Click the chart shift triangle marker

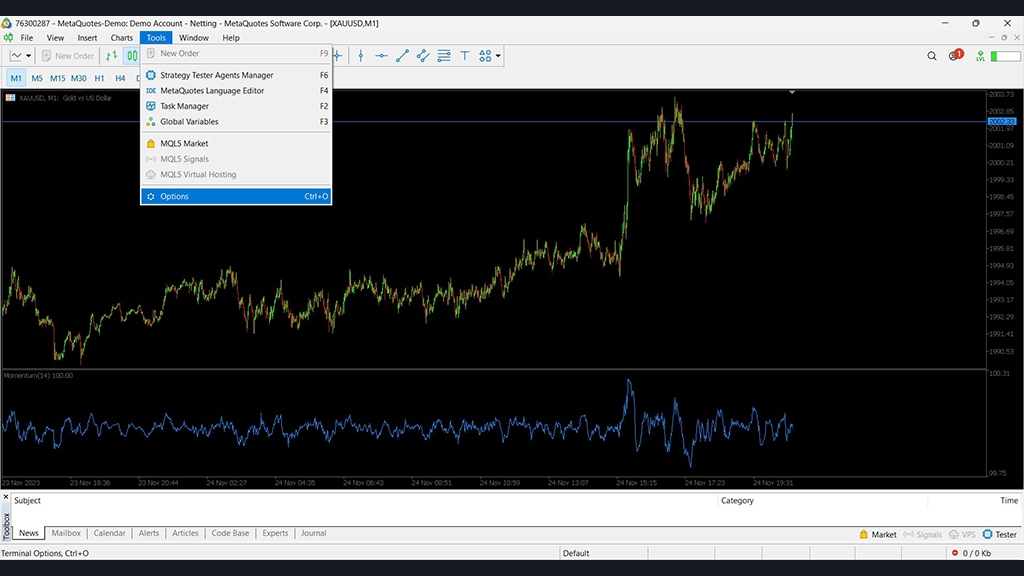[x=792, y=92]
